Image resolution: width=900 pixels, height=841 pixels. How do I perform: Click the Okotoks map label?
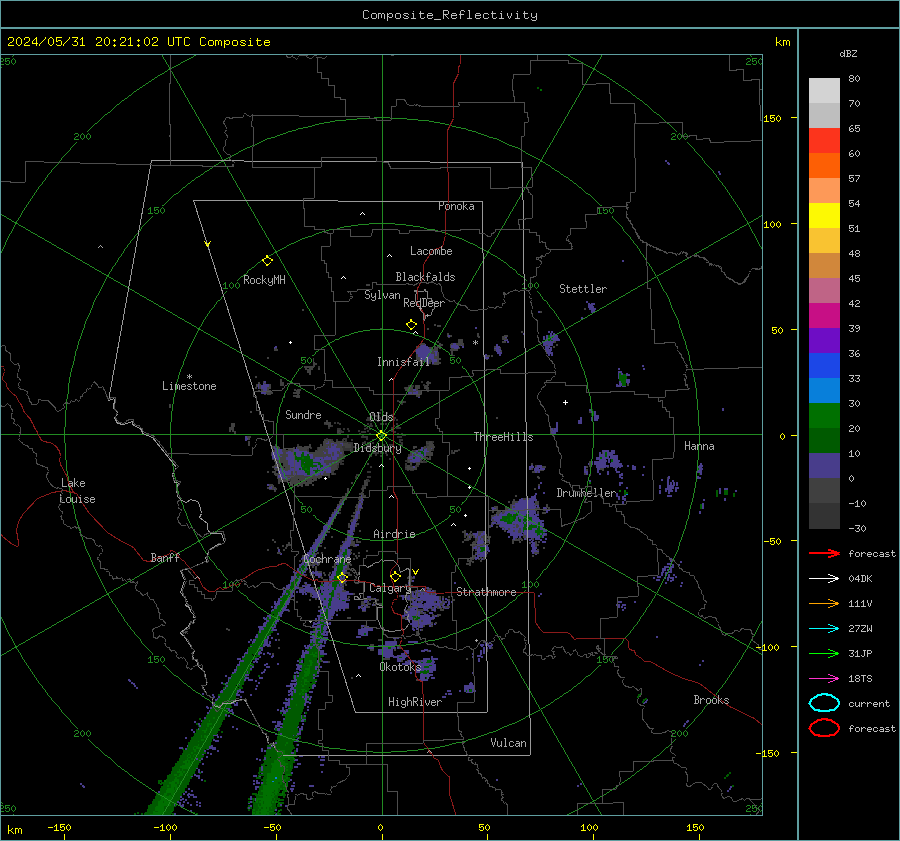point(400,666)
